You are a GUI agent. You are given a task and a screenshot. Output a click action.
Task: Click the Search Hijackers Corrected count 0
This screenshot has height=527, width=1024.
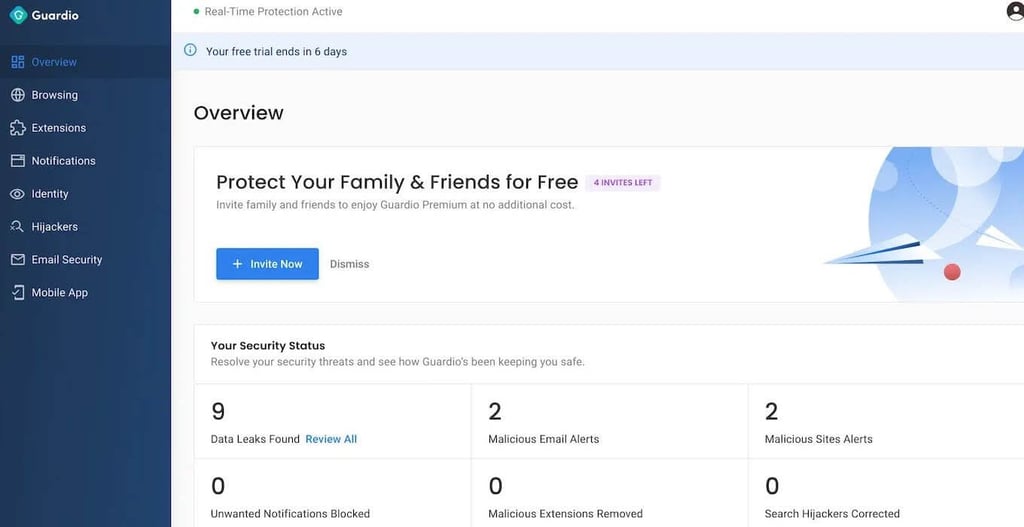772,486
